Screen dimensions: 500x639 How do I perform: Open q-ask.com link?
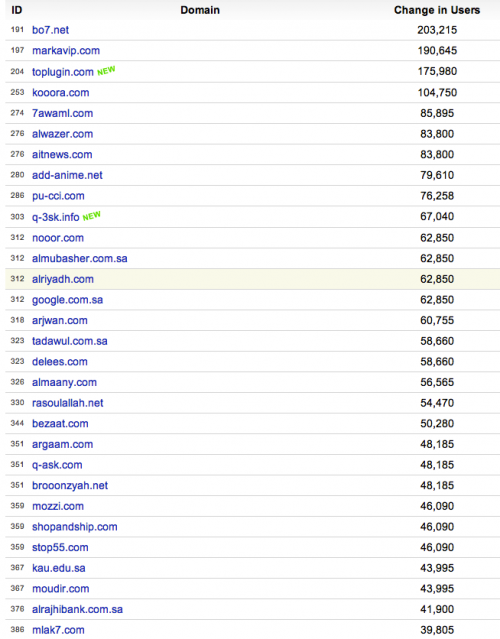coord(57,465)
